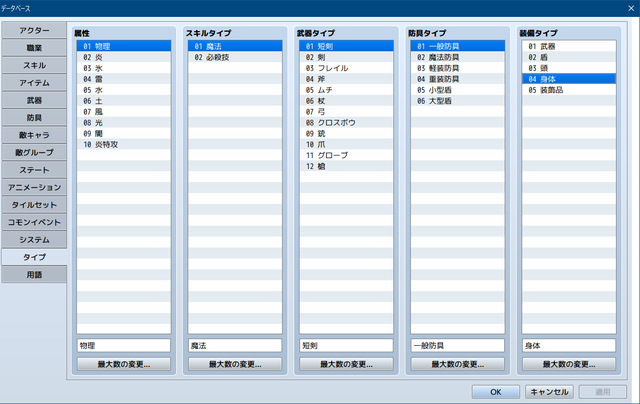Edit the skill type name field 魔法
The width and height of the screenshot is (640, 404).
tap(235, 346)
